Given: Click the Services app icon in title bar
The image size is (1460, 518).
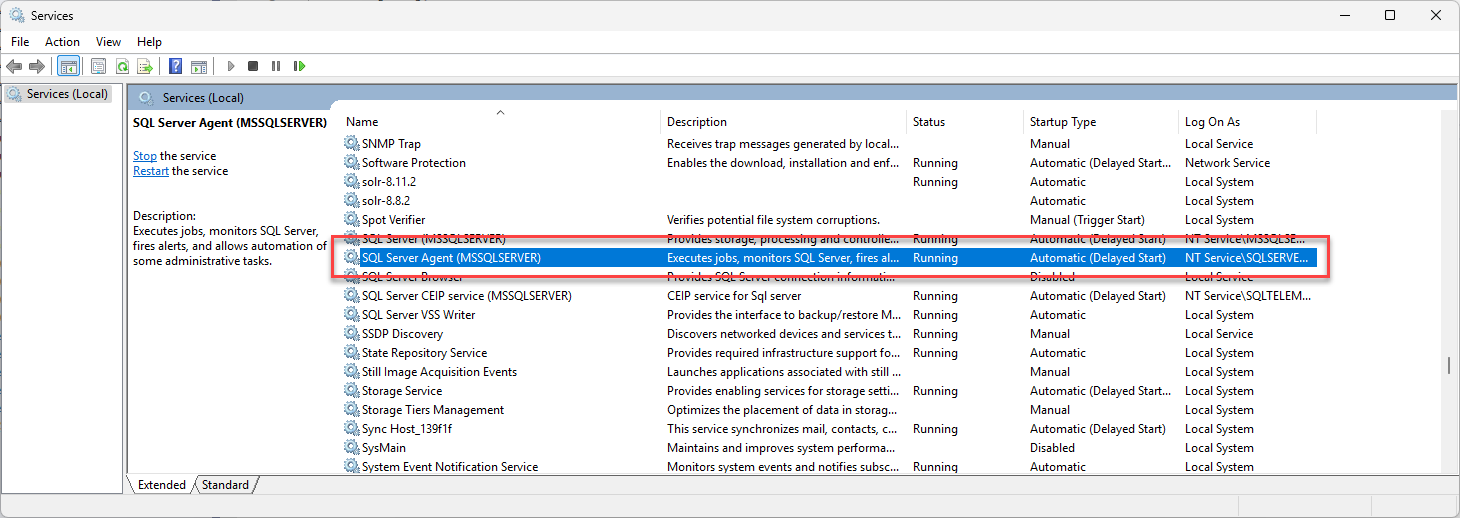Looking at the screenshot, I should 17,15.
